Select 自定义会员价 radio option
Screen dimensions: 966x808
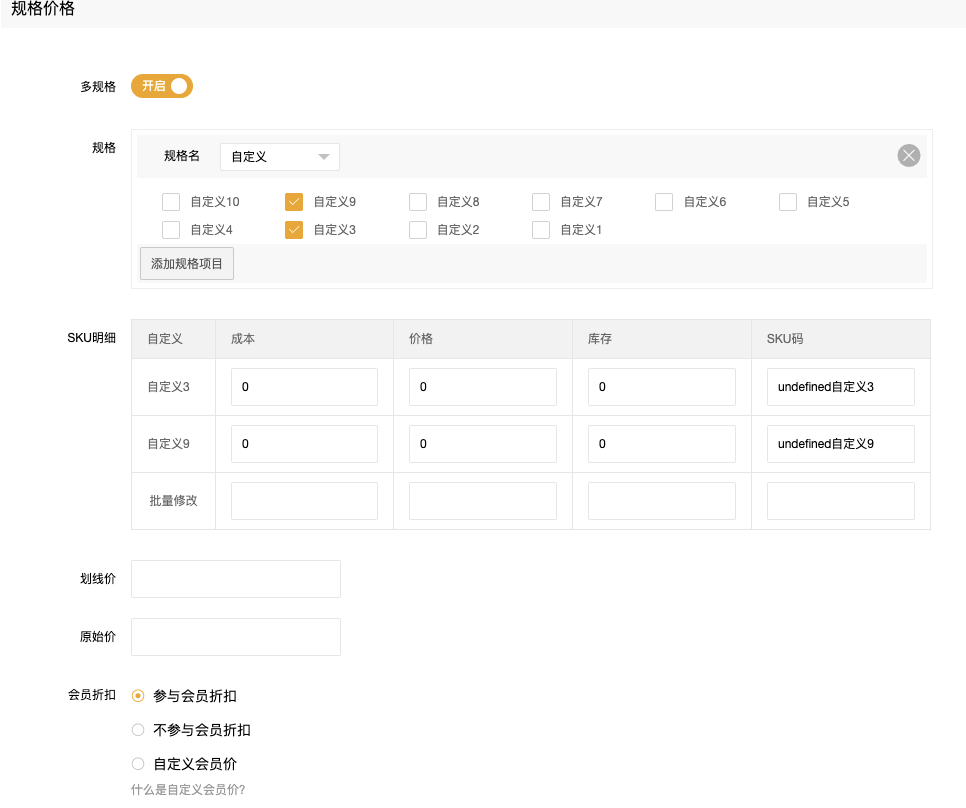pyautogui.click(x=138, y=764)
